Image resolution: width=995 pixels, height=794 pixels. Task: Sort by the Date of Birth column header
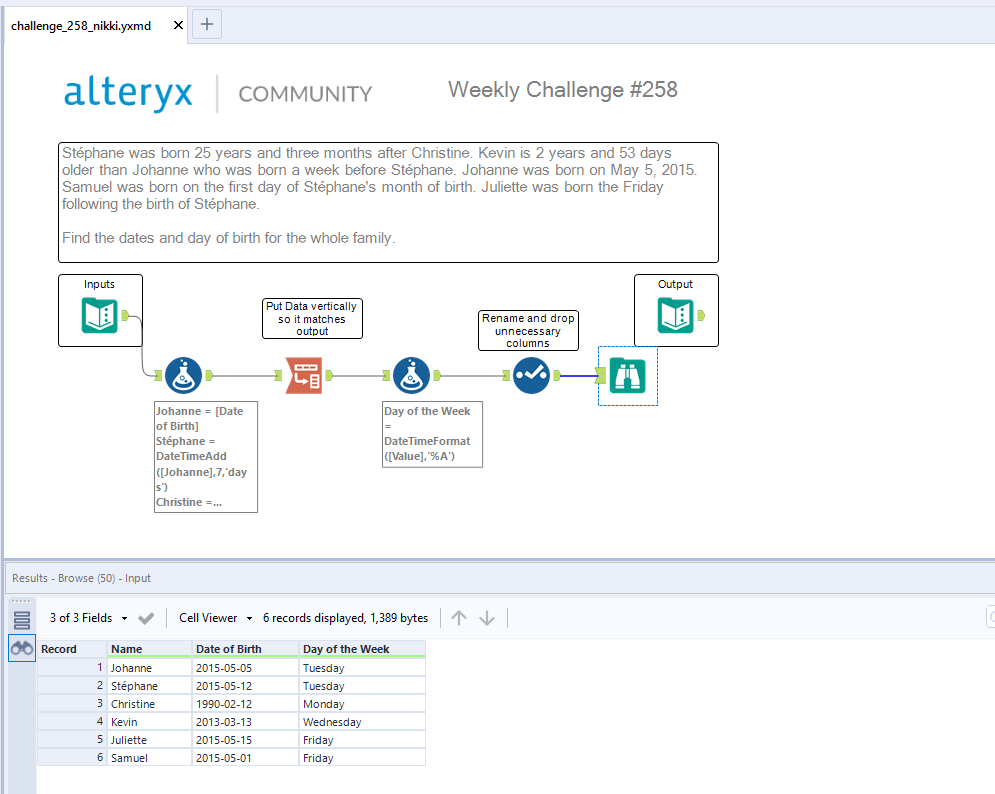(x=245, y=649)
